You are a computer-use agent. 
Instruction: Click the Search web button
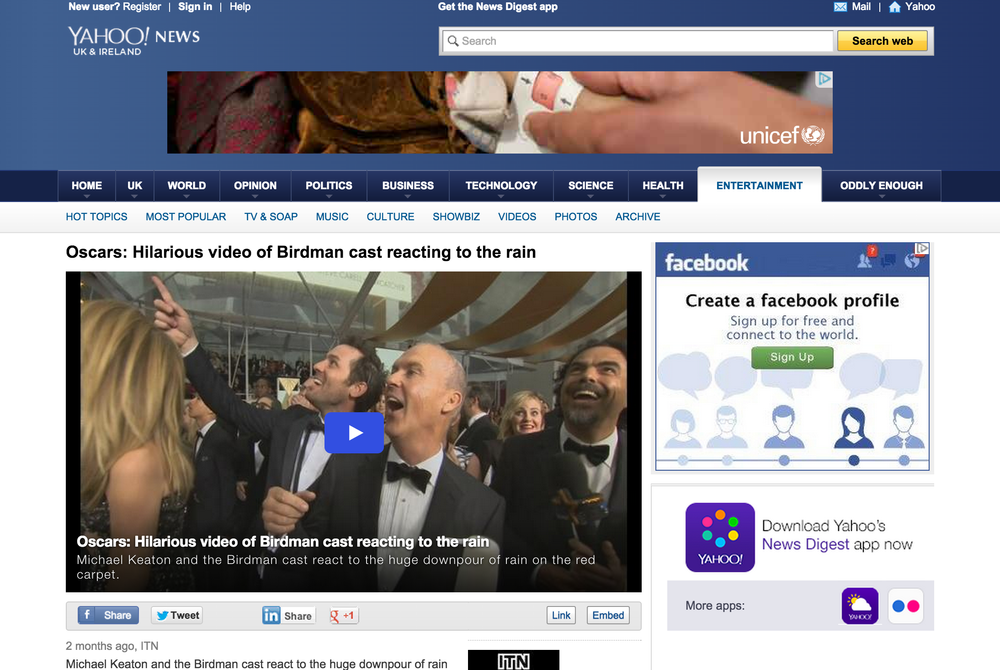(882, 41)
